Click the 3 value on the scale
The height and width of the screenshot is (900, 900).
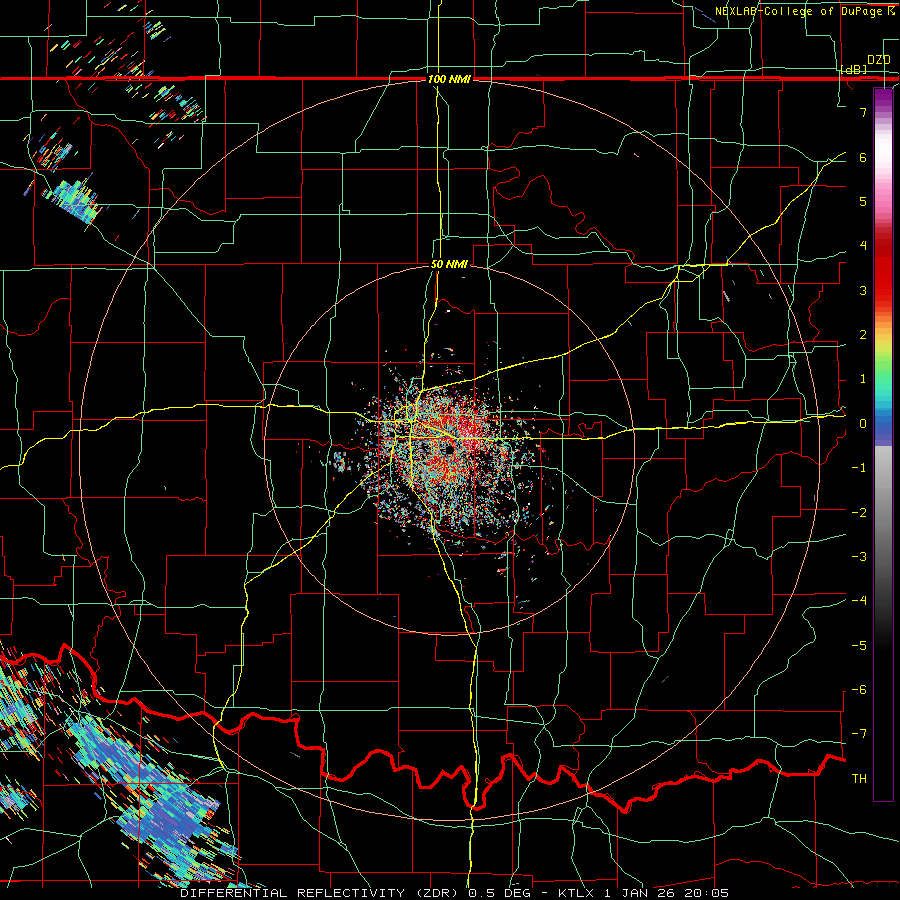pyautogui.click(x=863, y=290)
